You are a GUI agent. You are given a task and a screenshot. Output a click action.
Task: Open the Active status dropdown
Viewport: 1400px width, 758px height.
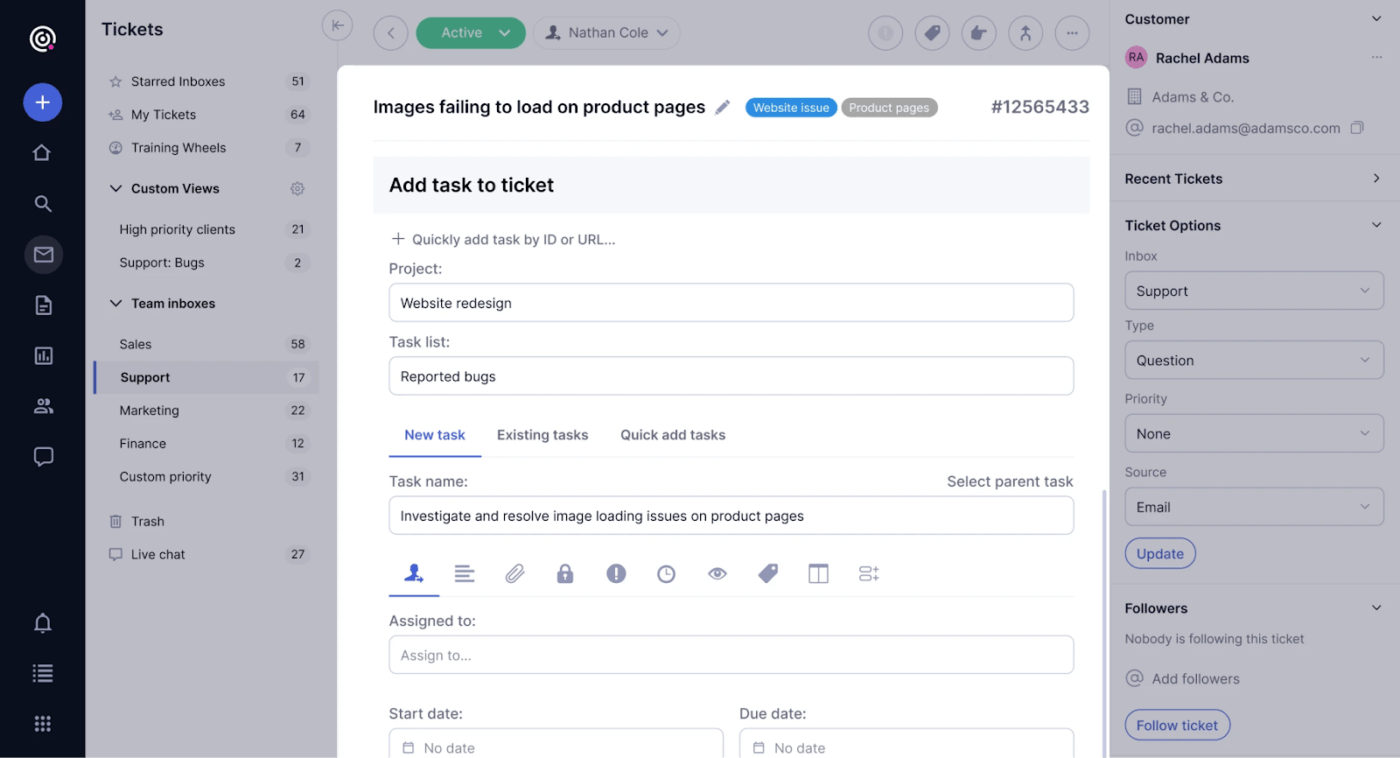[470, 33]
